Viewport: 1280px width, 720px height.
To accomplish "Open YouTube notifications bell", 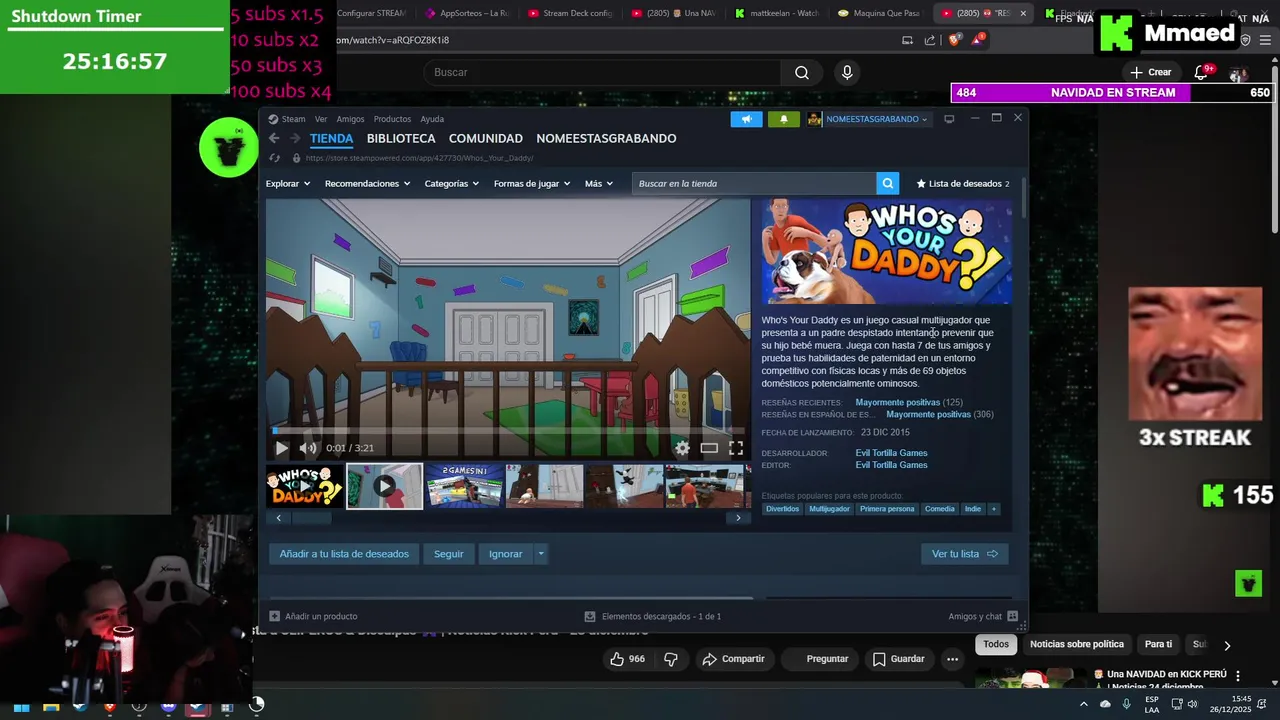I will click(1202, 72).
